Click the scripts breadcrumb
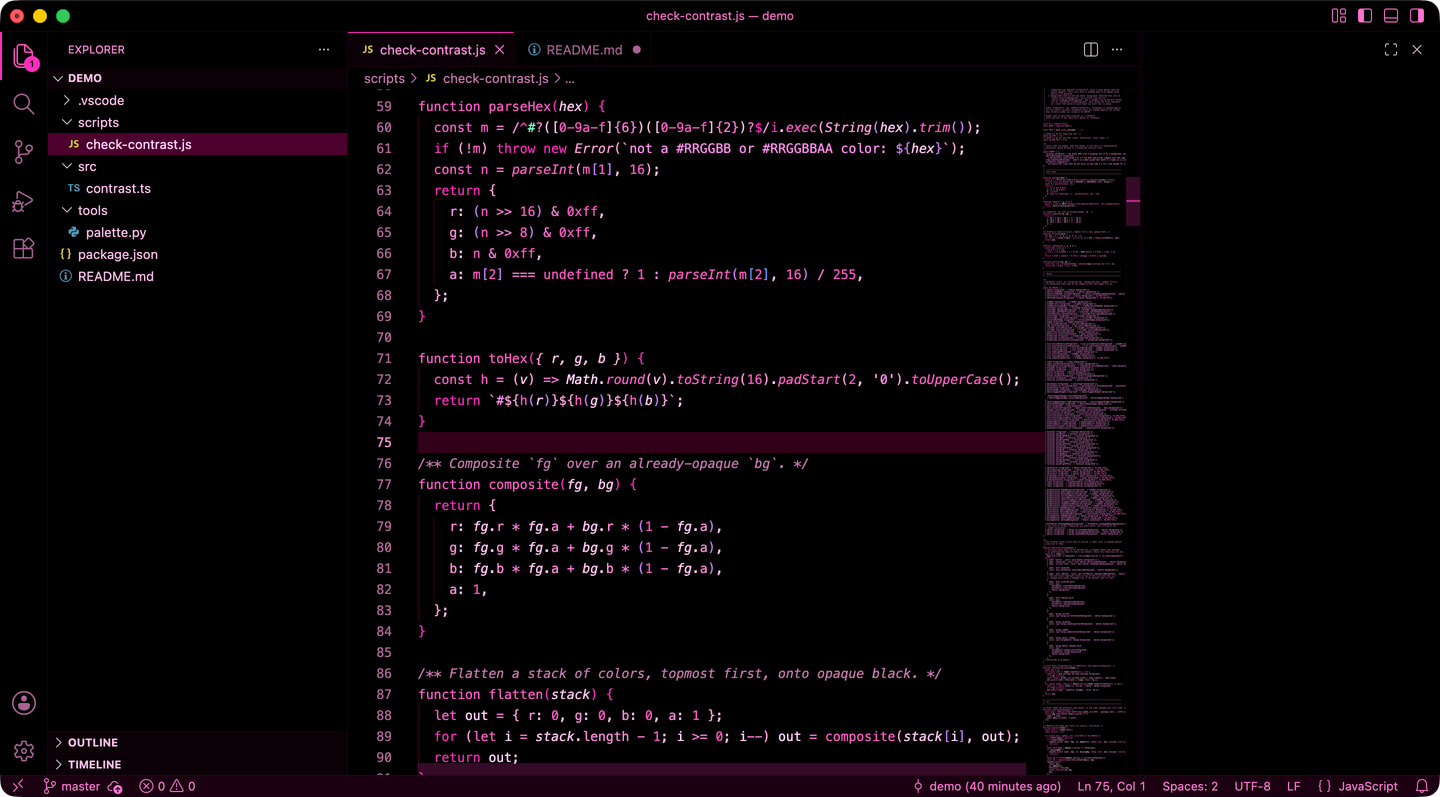The width and height of the screenshot is (1440, 797). tap(384, 78)
